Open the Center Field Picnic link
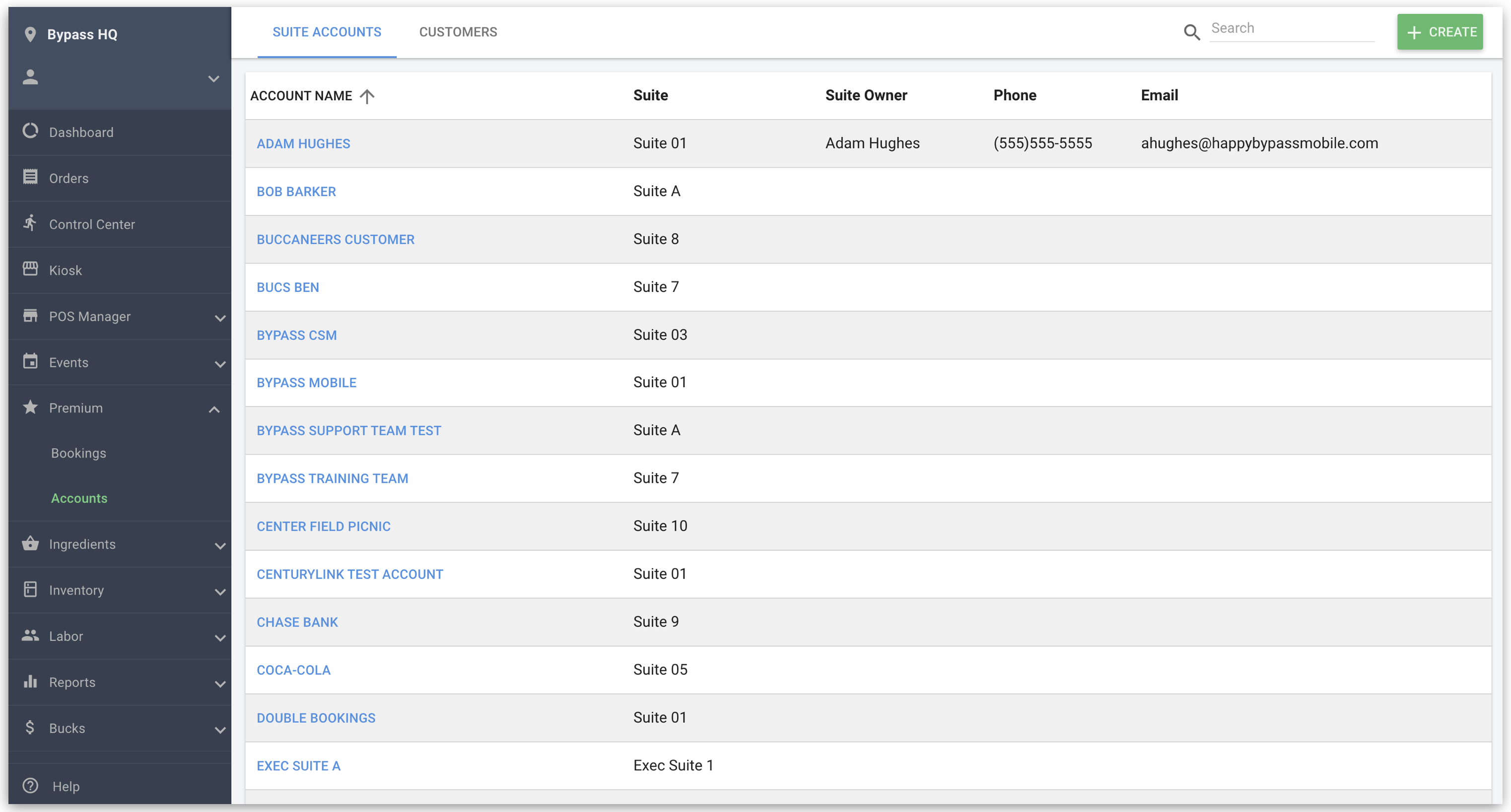The width and height of the screenshot is (1511, 812). point(324,527)
